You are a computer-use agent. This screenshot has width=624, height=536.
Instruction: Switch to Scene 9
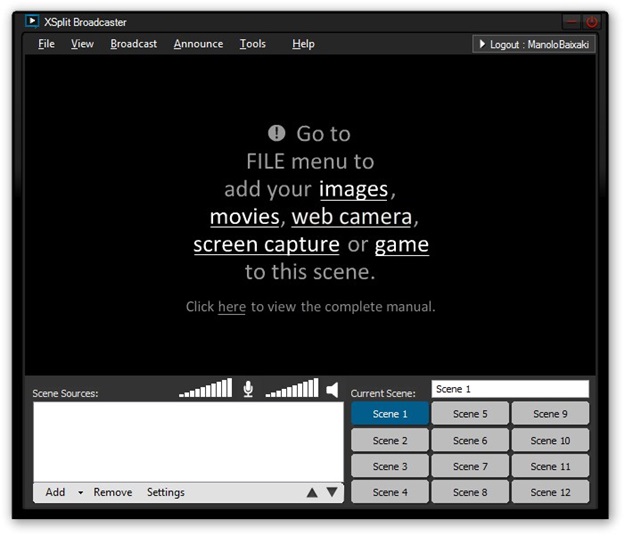tap(550, 414)
